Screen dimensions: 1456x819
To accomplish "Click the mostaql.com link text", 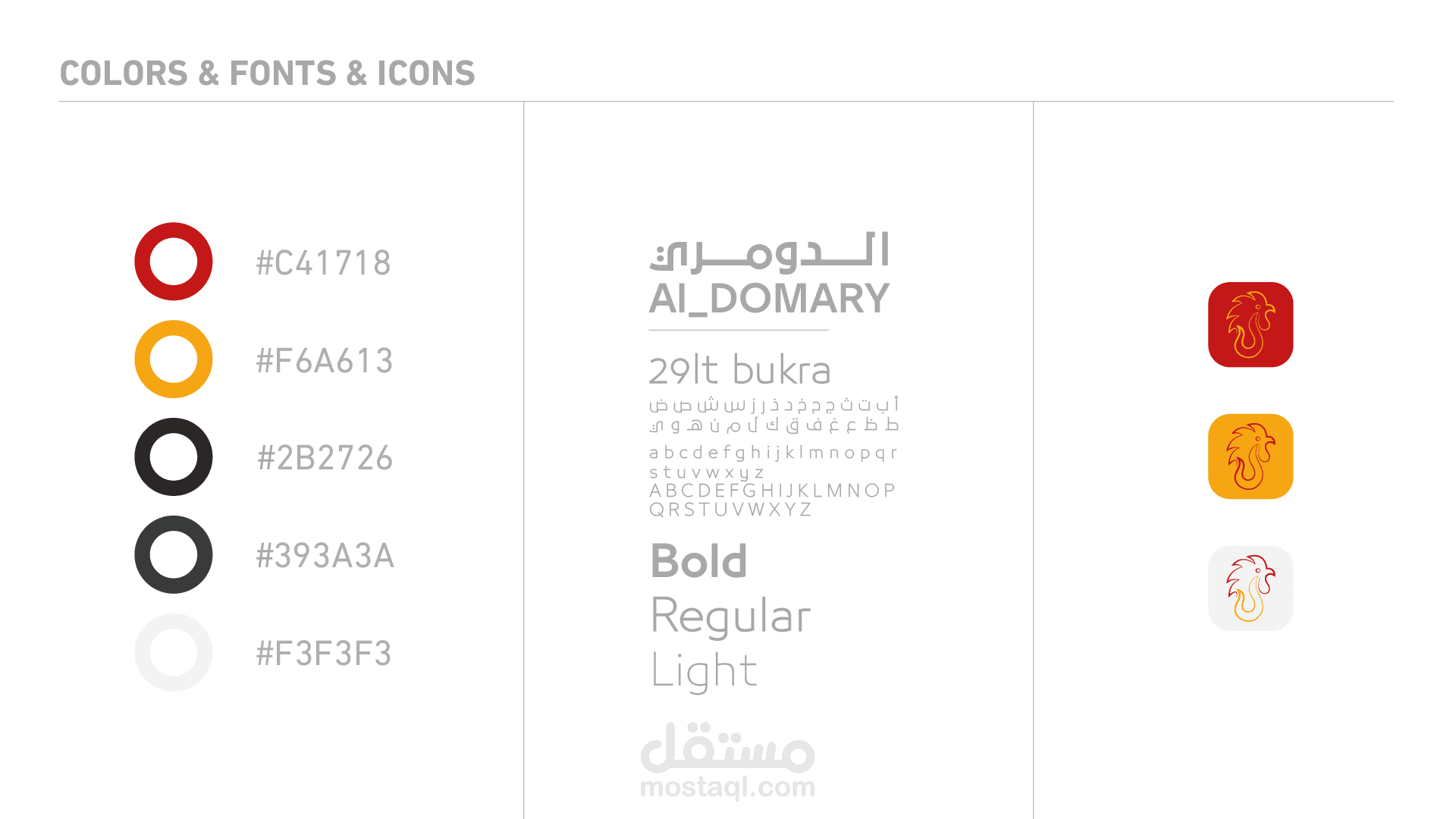I will click(727, 787).
